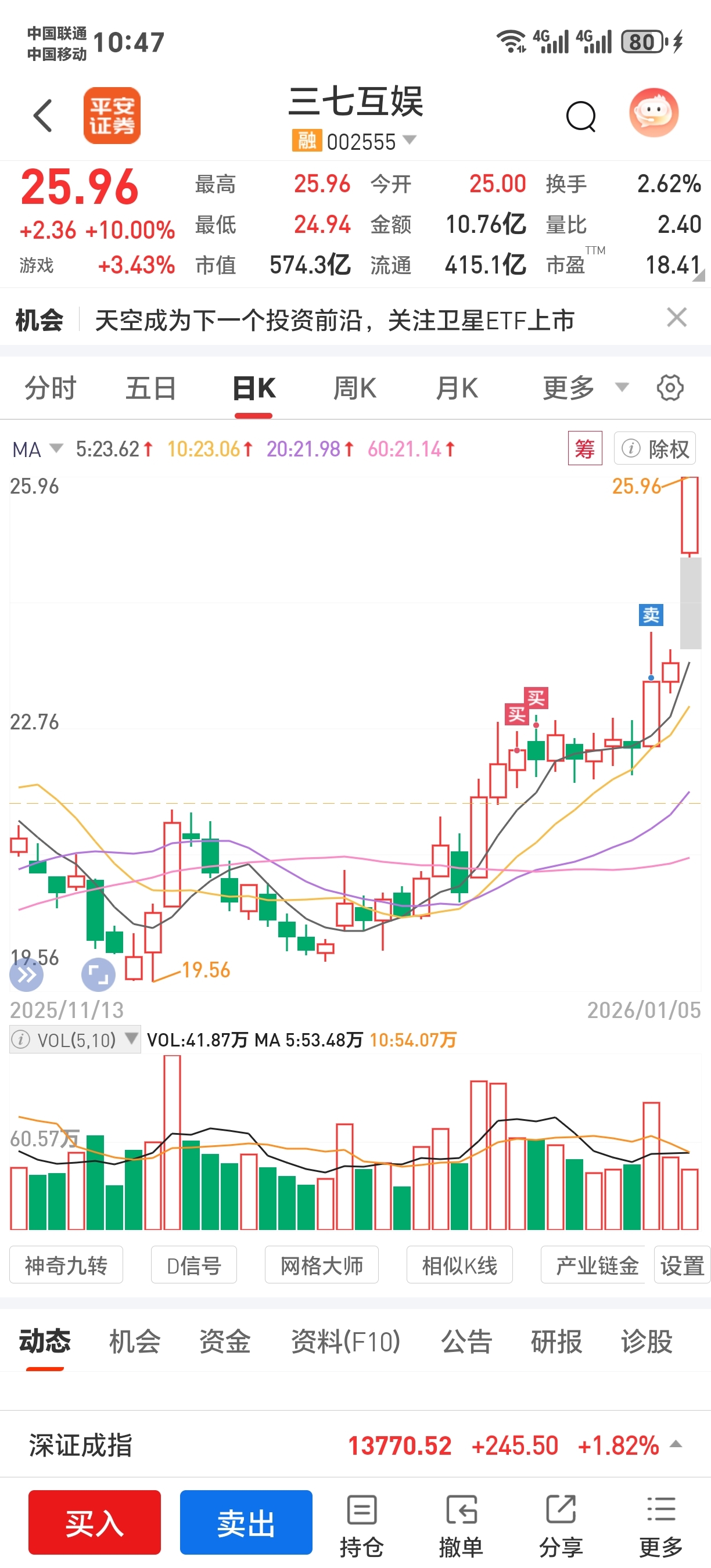711x1568 pixels.
Task: Close the 机会 news banner
Action: tap(677, 318)
